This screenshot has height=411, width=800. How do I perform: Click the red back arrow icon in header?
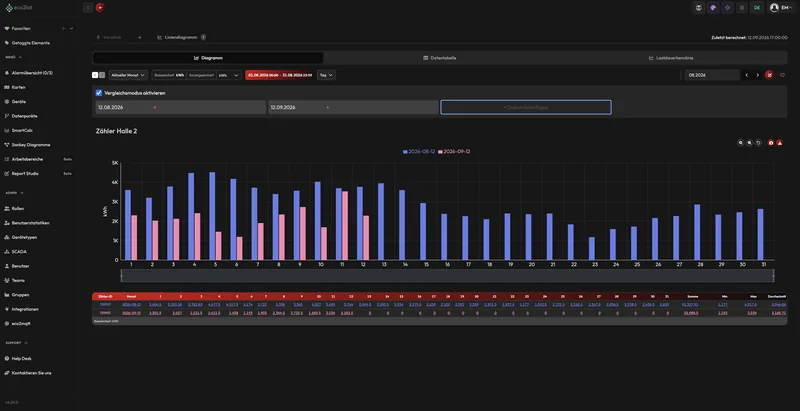pos(100,8)
